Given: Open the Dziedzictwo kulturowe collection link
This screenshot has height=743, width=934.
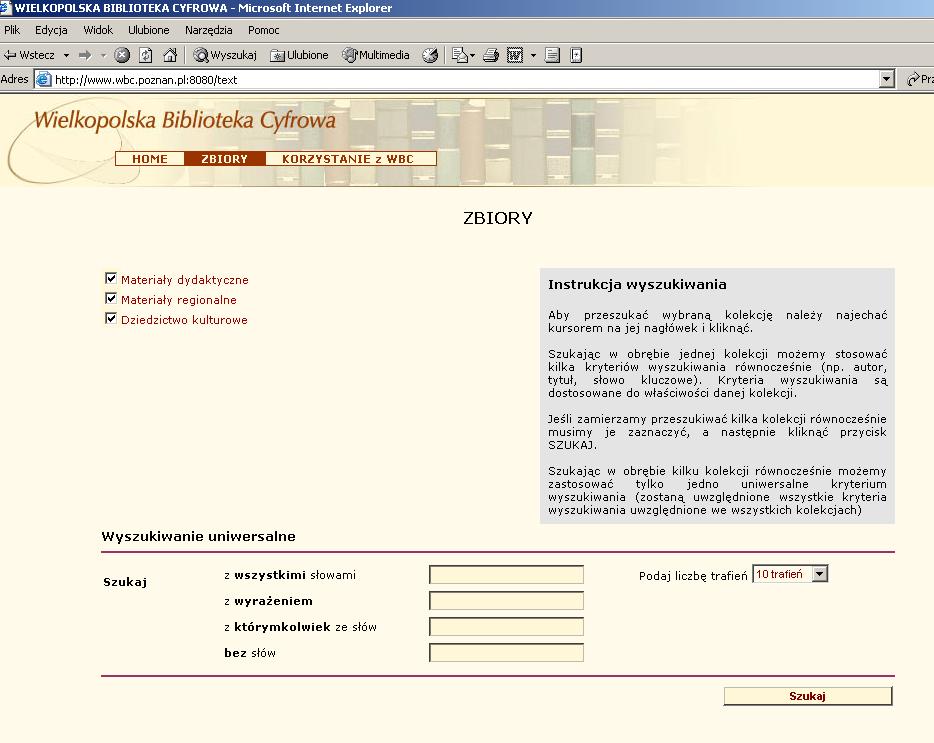Looking at the screenshot, I should 184,320.
